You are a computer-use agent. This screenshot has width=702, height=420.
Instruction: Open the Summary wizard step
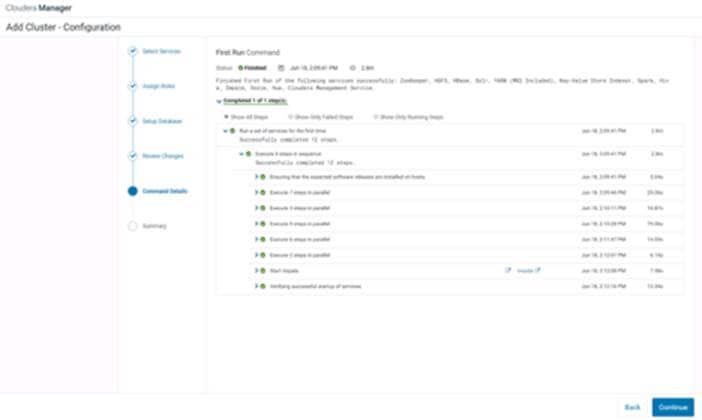154,226
